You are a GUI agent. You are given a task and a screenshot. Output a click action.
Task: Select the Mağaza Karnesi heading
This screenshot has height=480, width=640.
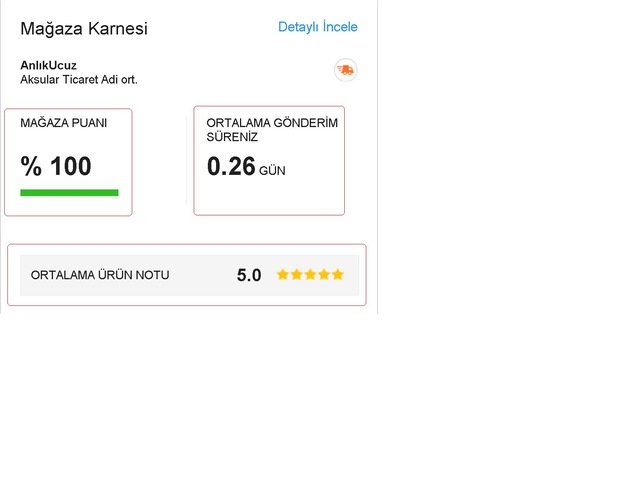tap(84, 29)
